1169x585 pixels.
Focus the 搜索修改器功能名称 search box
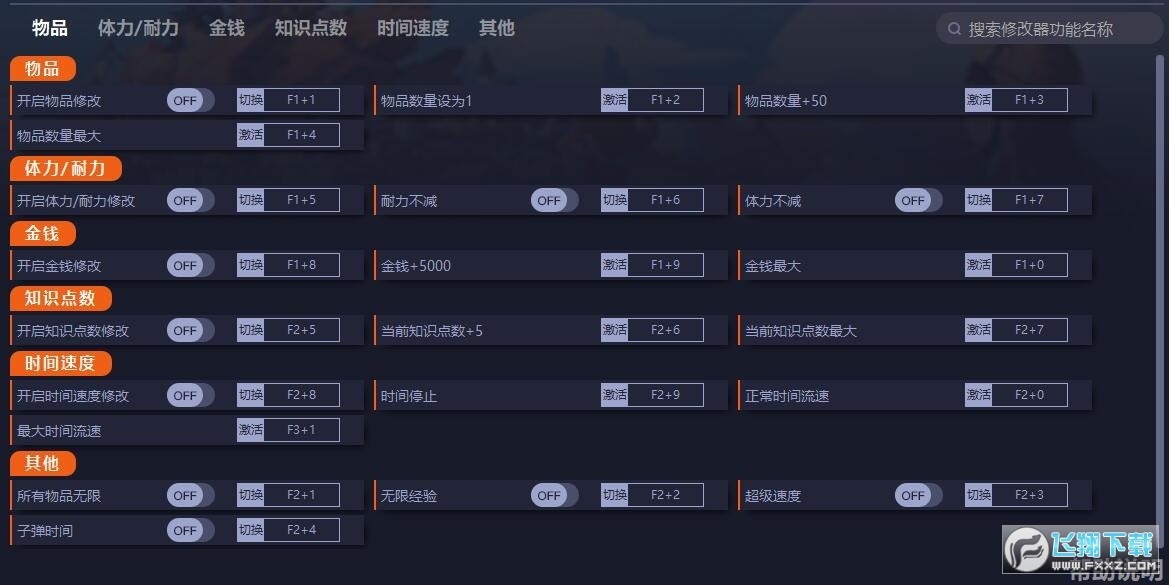pyautogui.click(x=1047, y=29)
